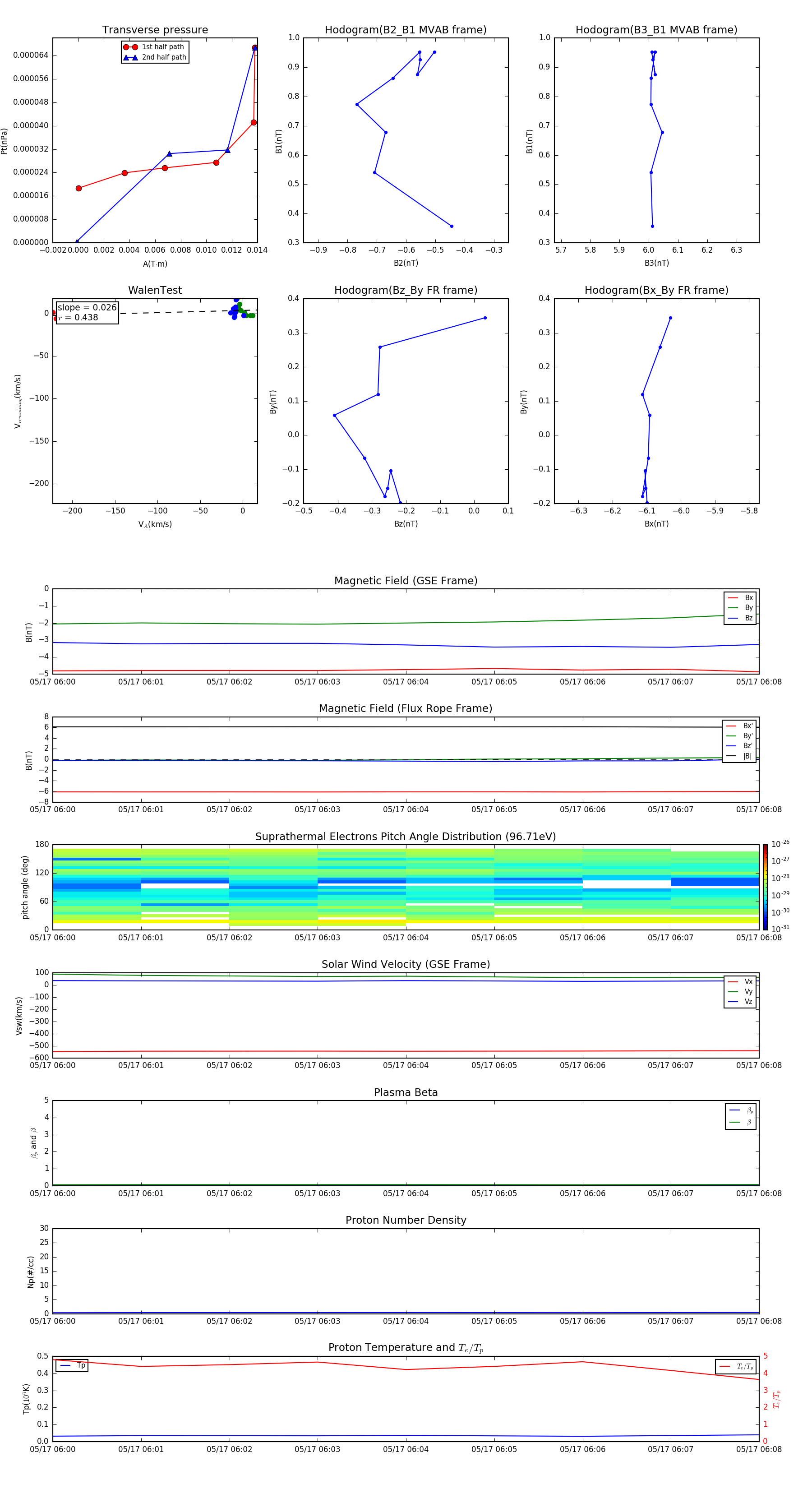The height and width of the screenshot is (1489, 812).
Task: Click the 'Hodogram(Bx_By FR frame)' title
Action: (656, 290)
